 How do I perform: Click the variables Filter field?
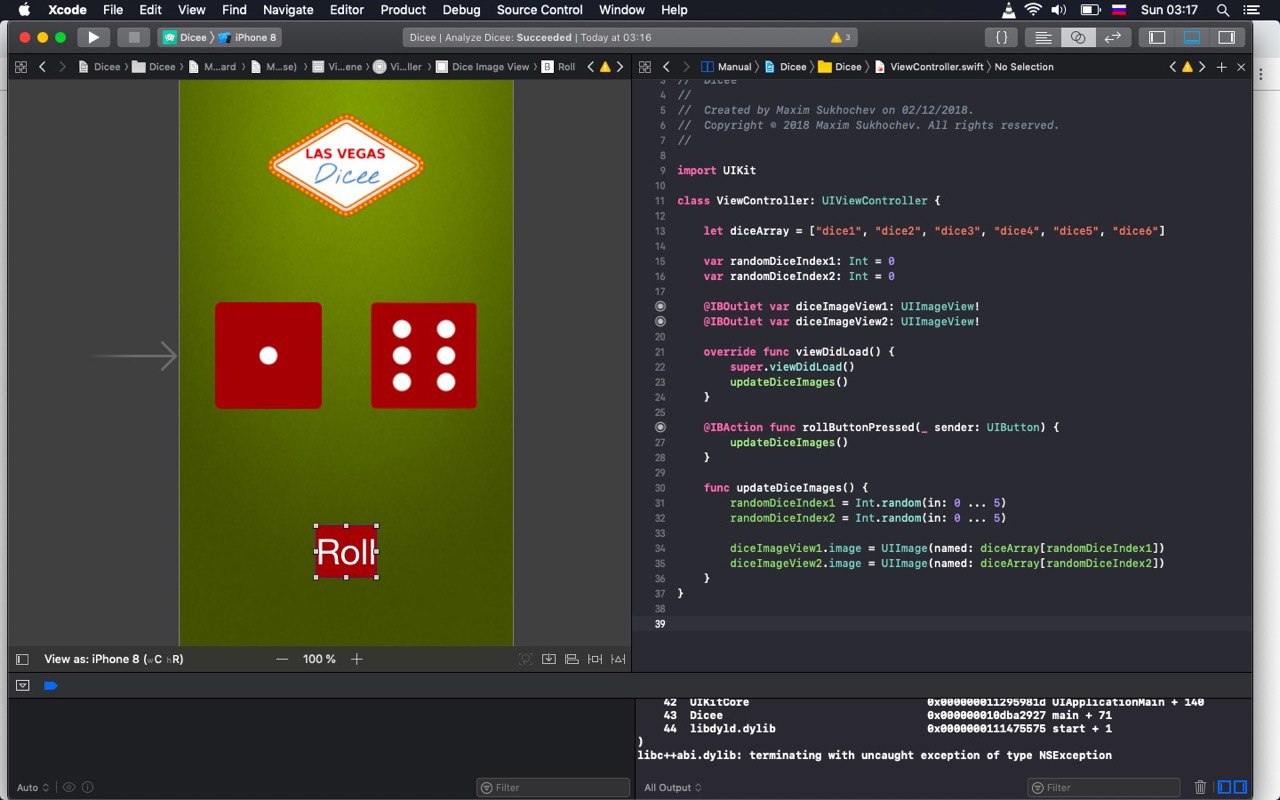click(553, 787)
